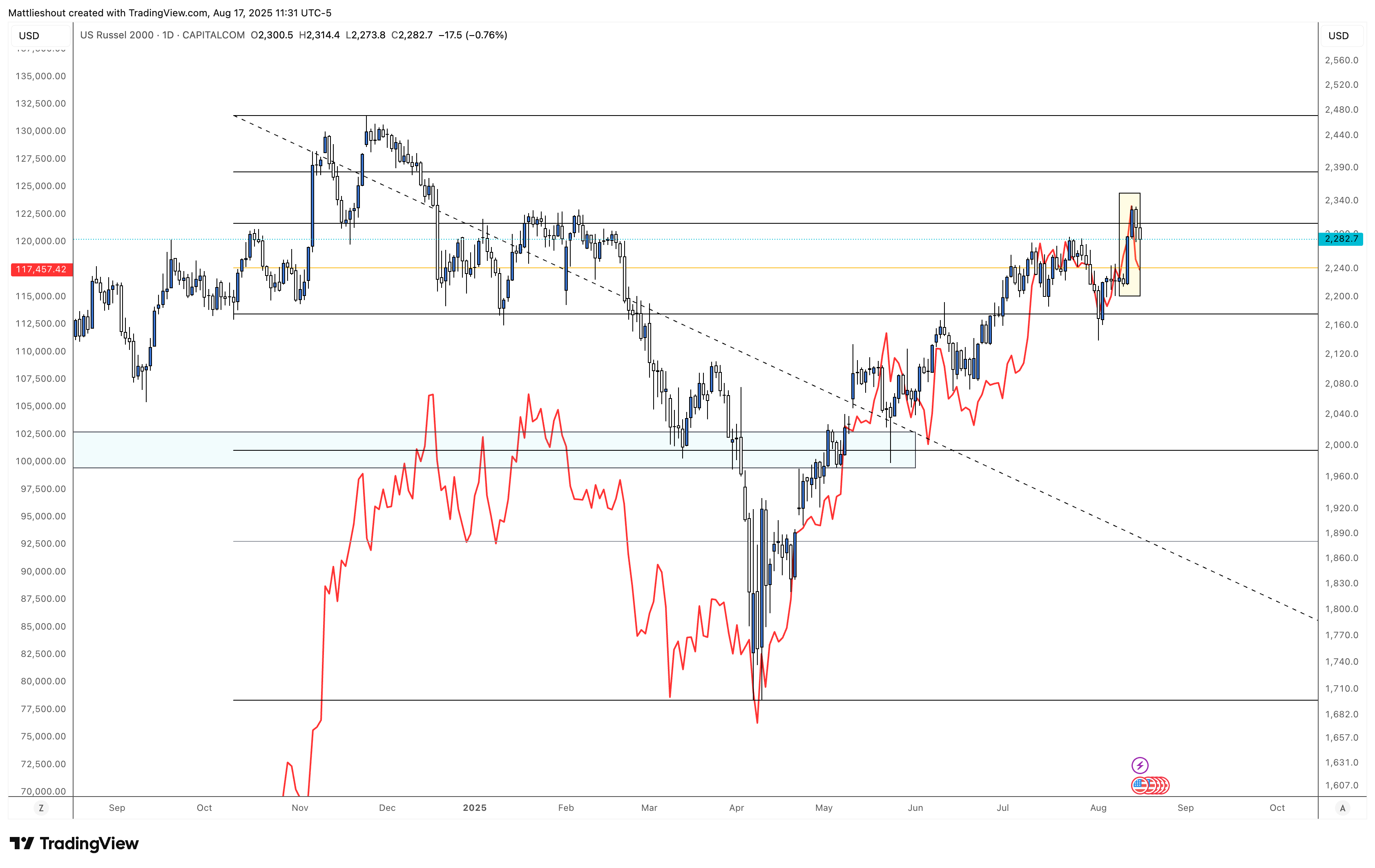Screen dimensions: 1375x868
Task: Click the 2025 year label on time axis
Action: click(475, 808)
